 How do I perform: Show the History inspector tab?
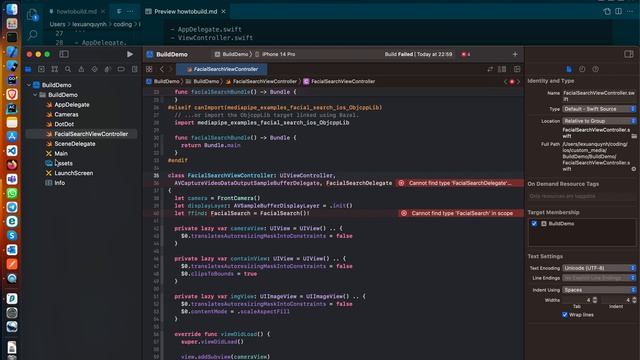(582, 69)
